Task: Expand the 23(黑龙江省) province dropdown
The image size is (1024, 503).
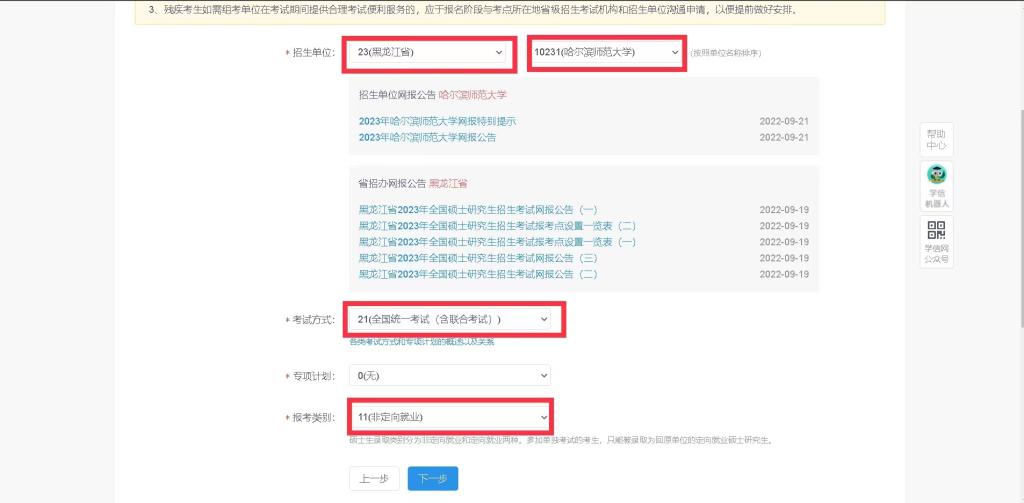Action: point(430,52)
